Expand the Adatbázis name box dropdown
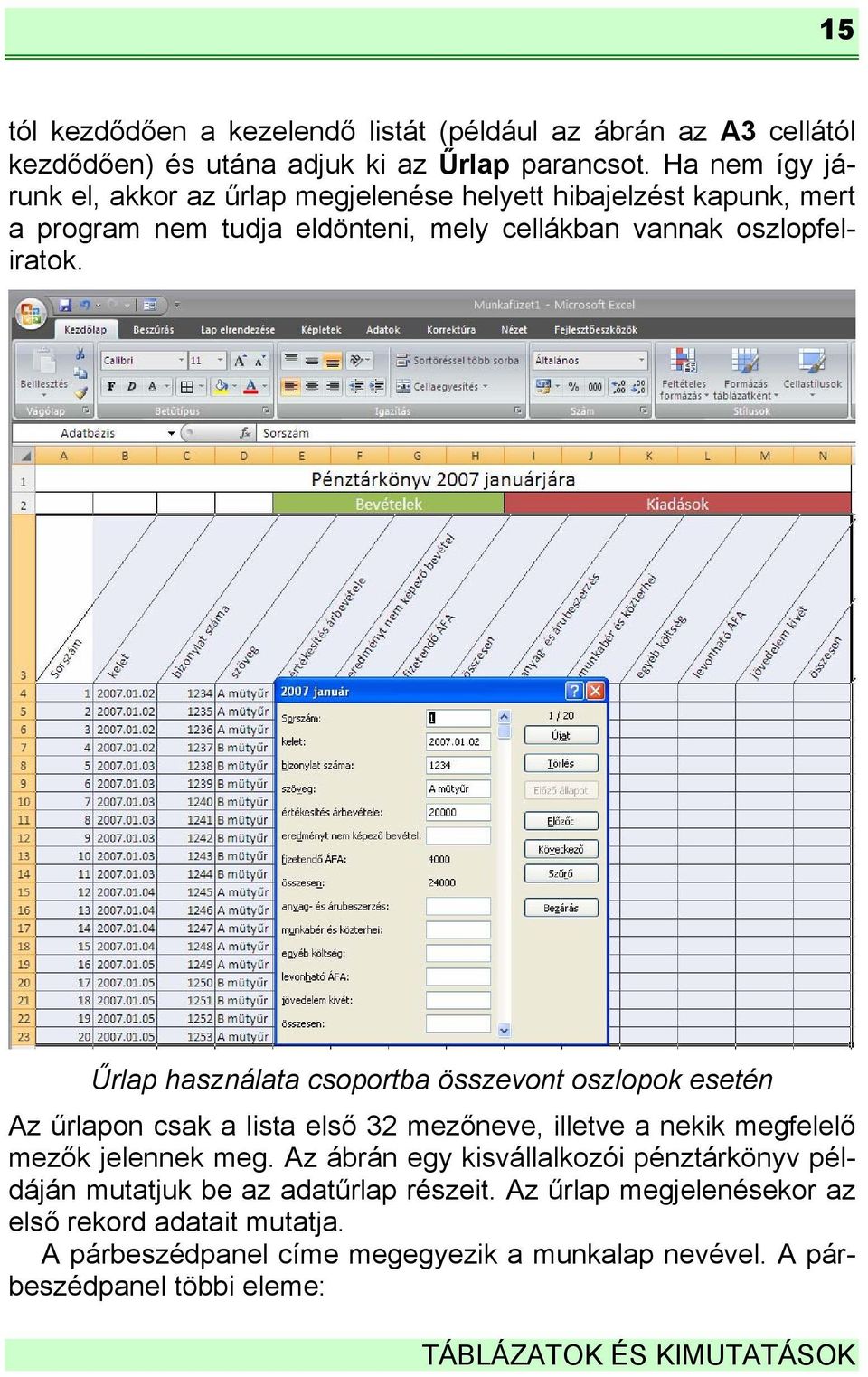Screen dimensions: 868x1377 171,434
